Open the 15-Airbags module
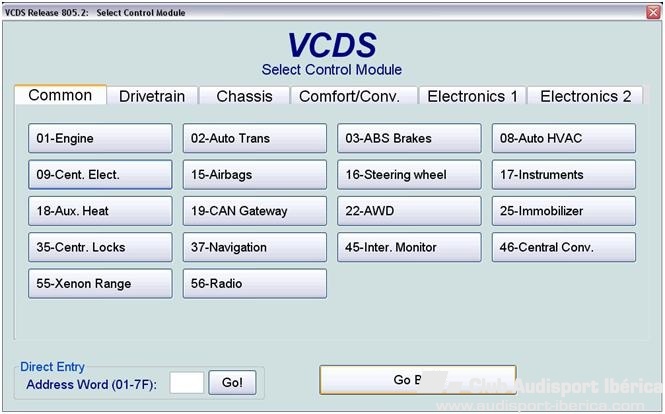 point(254,174)
